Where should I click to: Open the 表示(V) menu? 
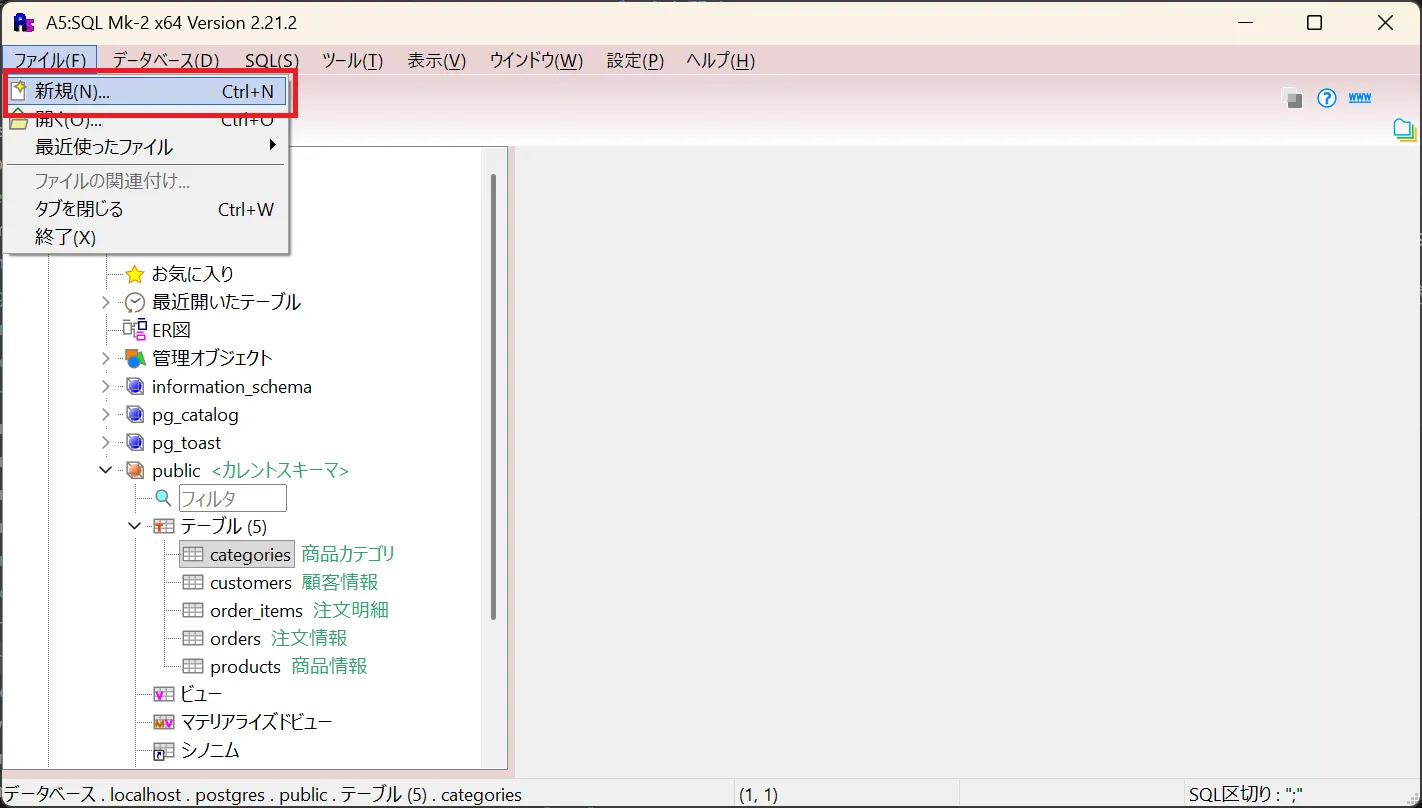[x=437, y=60]
